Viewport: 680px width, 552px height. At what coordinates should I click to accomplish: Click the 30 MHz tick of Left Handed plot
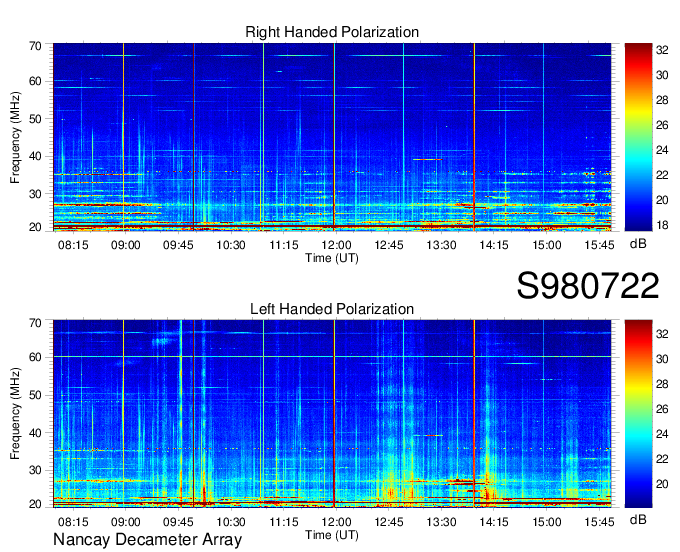[35, 470]
